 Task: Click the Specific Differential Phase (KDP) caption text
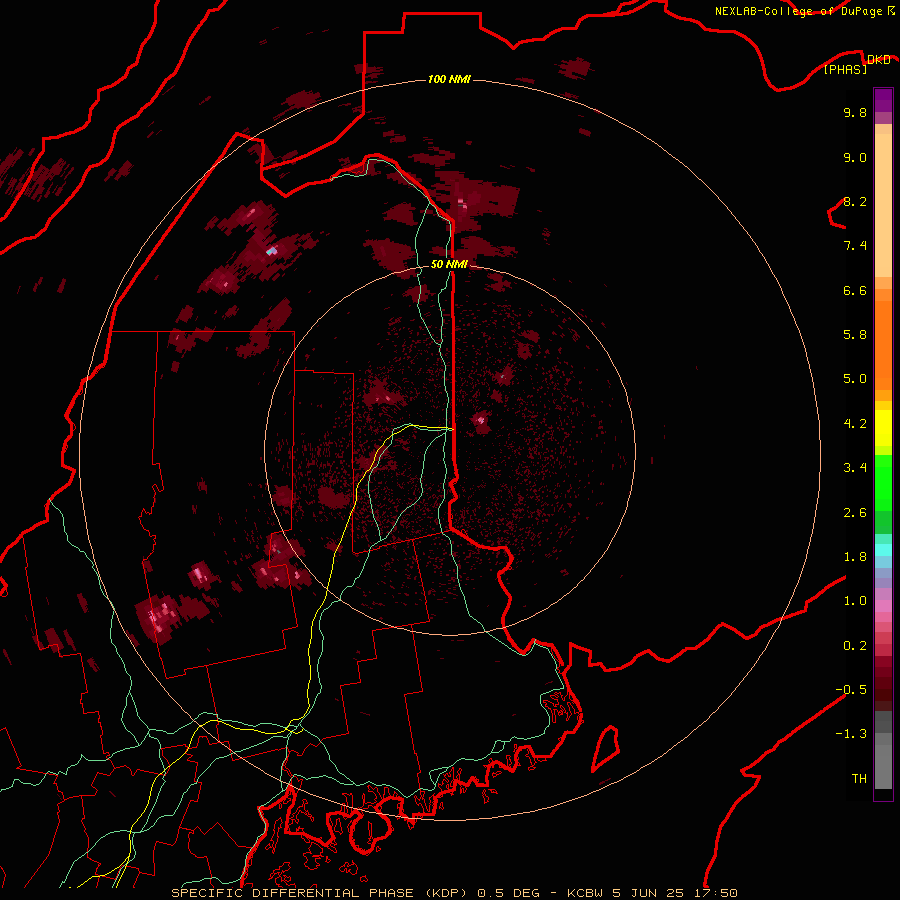(x=454, y=893)
